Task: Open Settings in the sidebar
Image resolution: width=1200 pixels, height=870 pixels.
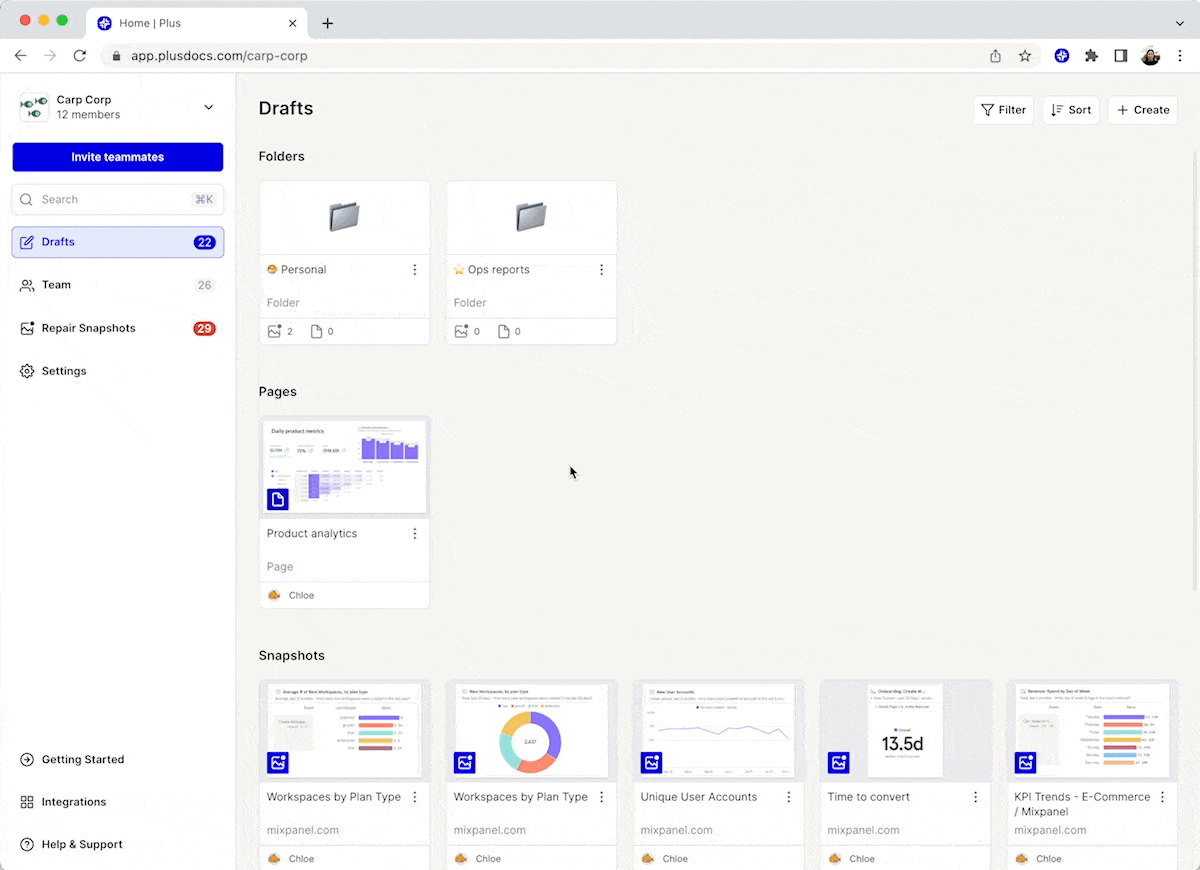Action: tap(118, 371)
